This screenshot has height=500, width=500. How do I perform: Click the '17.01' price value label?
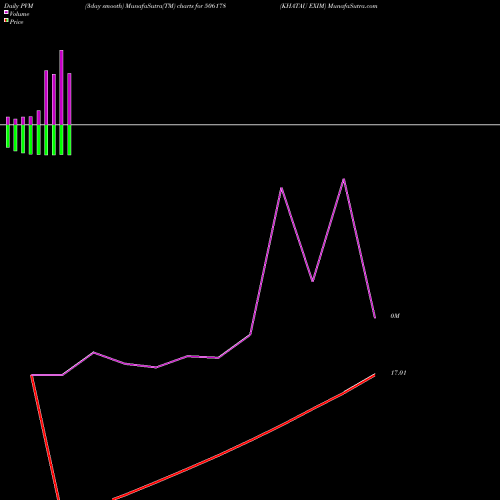(x=398, y=373)
